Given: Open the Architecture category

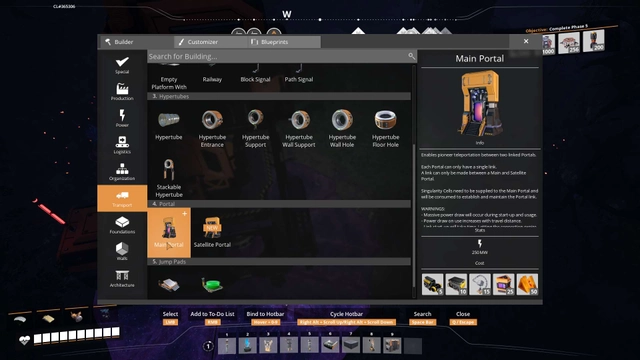Looking at the screenshot, I should pyautogui.click(x=122, y=278).
